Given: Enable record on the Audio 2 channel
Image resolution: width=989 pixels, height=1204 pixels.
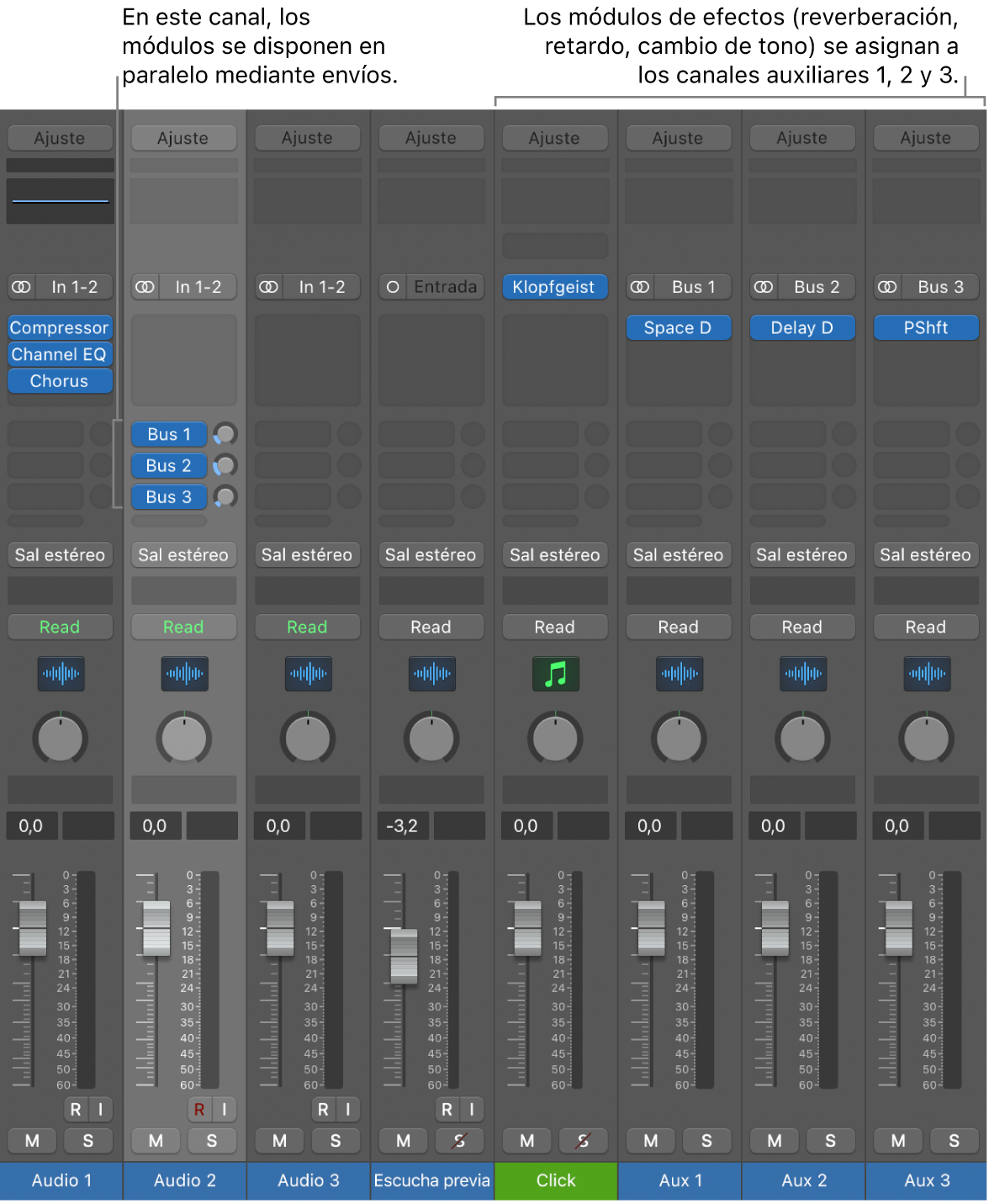Looking at the screenshot, I should (x=199, y=1110).
